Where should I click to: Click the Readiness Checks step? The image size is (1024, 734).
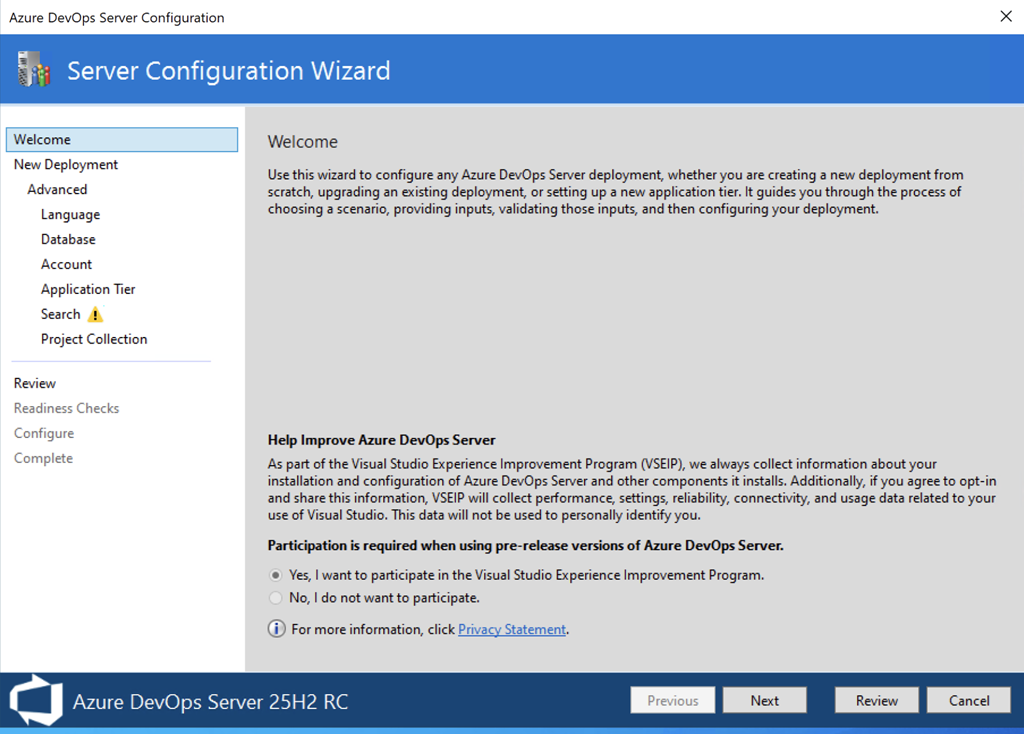pos(67,408)
